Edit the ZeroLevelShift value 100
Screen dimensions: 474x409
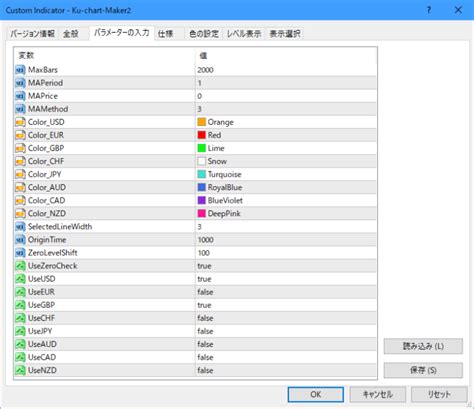coord(286,253)
